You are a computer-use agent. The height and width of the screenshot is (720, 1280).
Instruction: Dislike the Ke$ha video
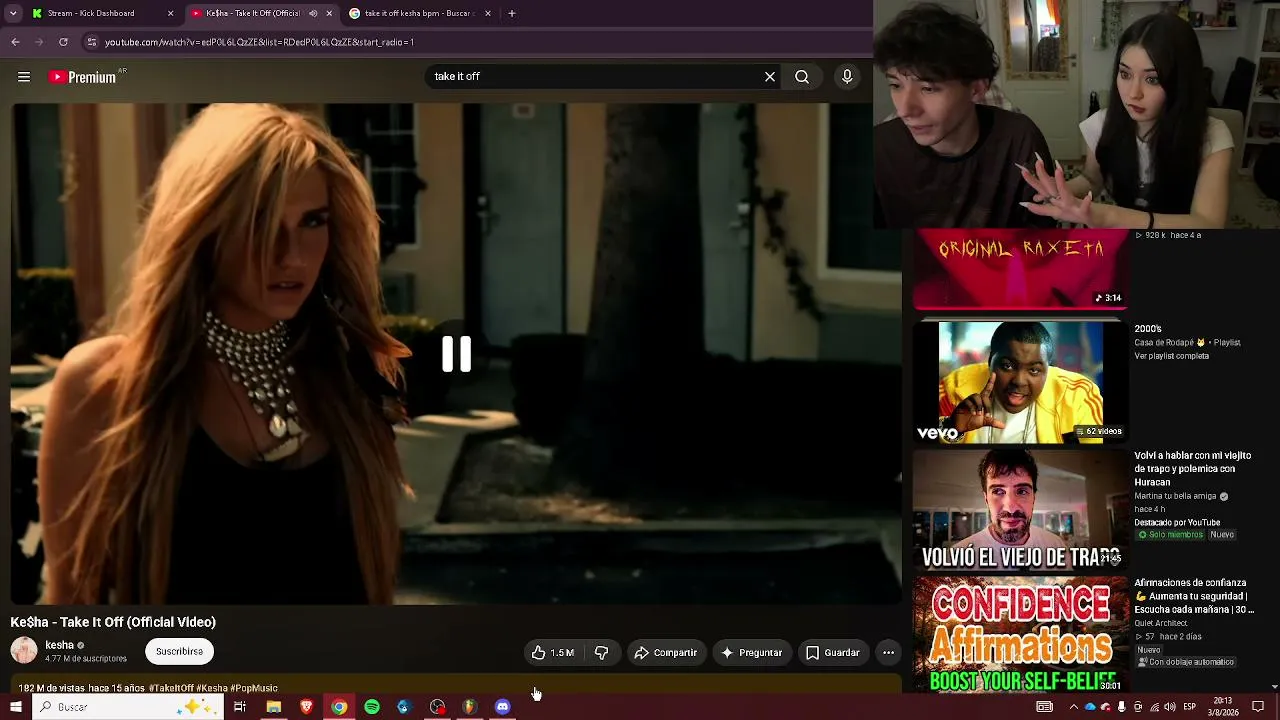(x=601, y=653)
